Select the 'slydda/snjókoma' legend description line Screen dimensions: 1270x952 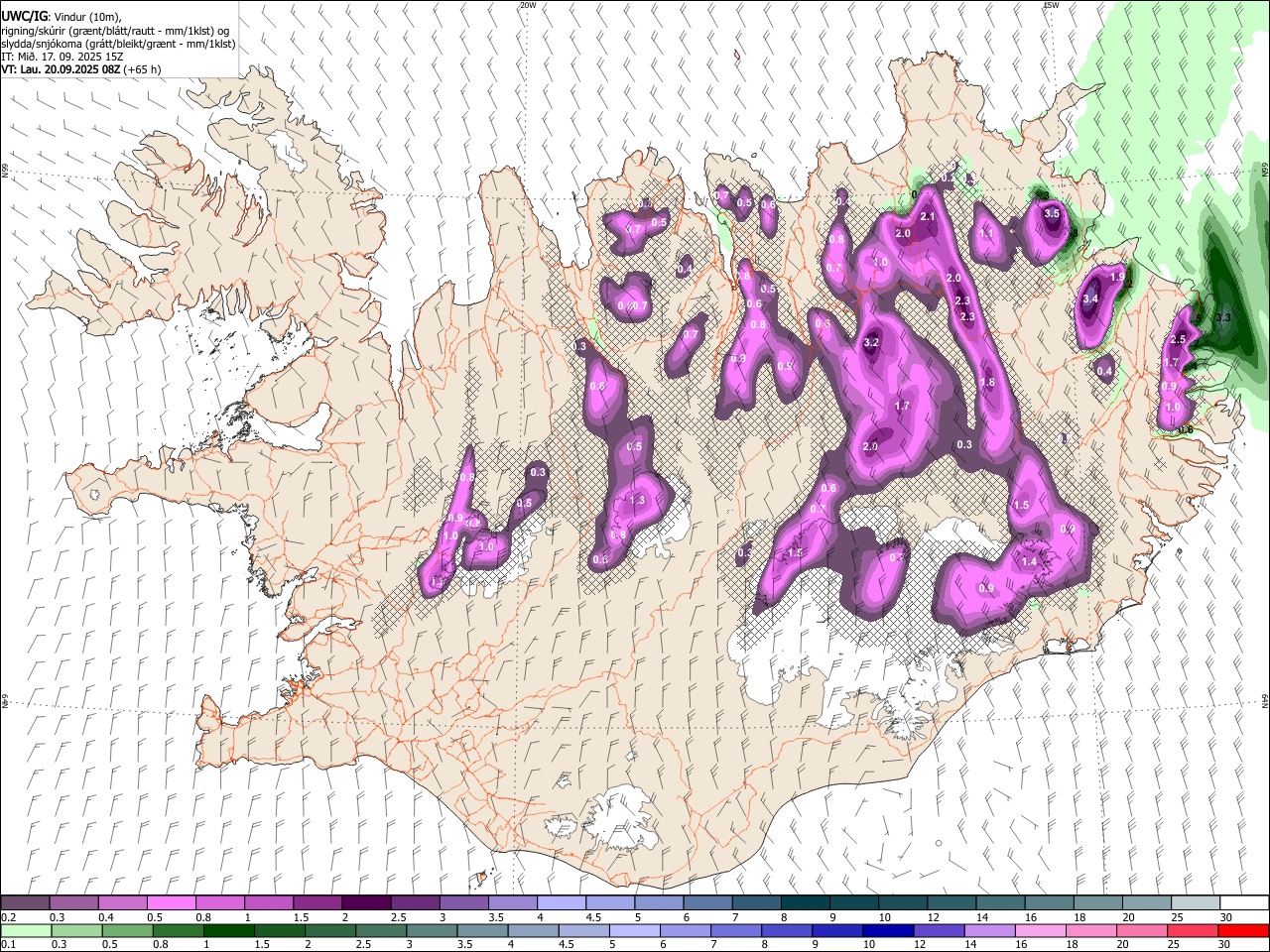(x=118, y=44)
